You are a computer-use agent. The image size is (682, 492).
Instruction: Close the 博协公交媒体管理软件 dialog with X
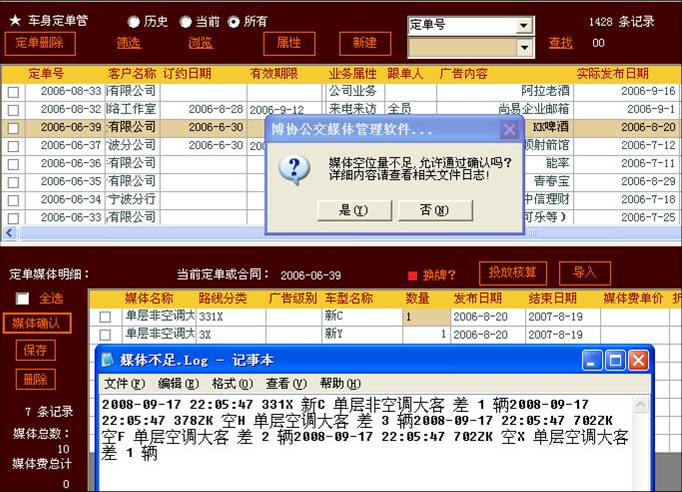point(510,130)
